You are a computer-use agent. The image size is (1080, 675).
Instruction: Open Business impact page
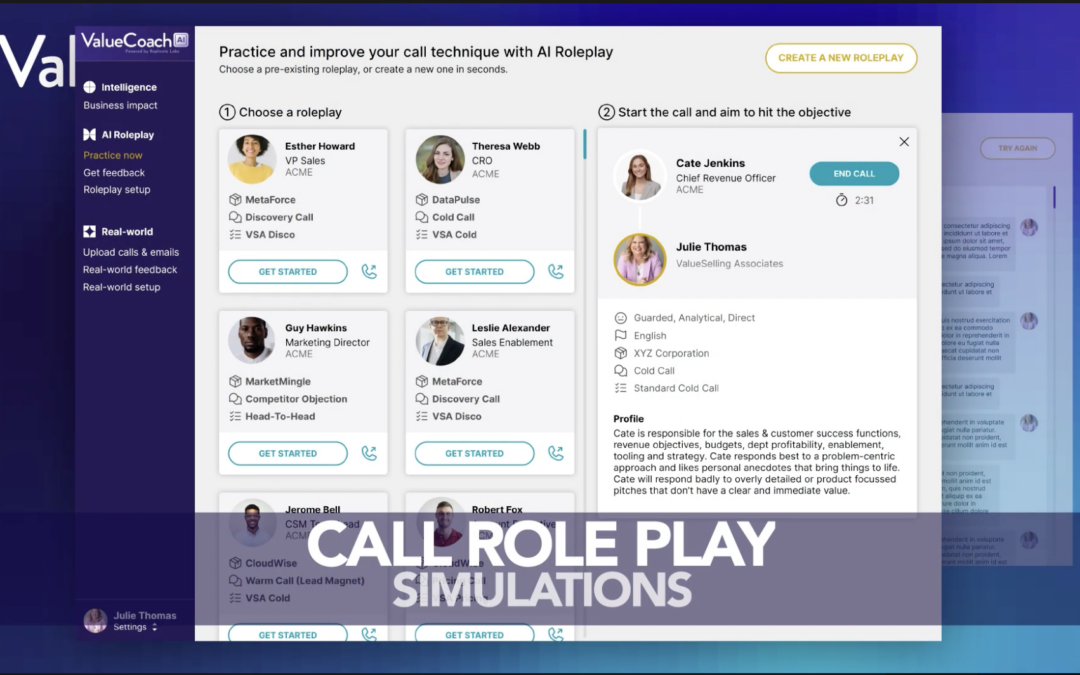click(x=121, y=105)
